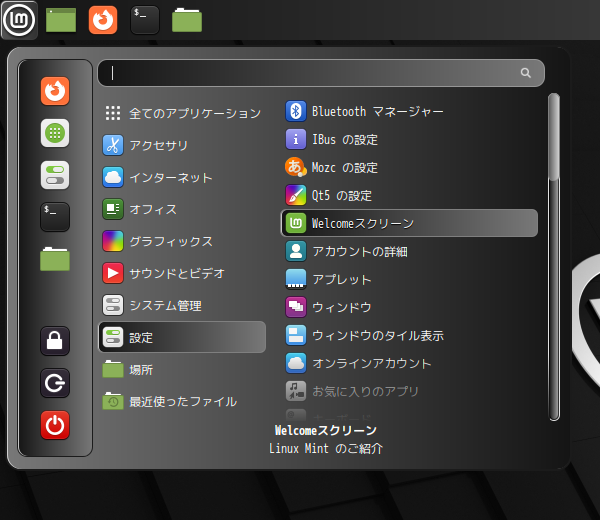Click the Mozc あ icon

(x=296, y=167)
